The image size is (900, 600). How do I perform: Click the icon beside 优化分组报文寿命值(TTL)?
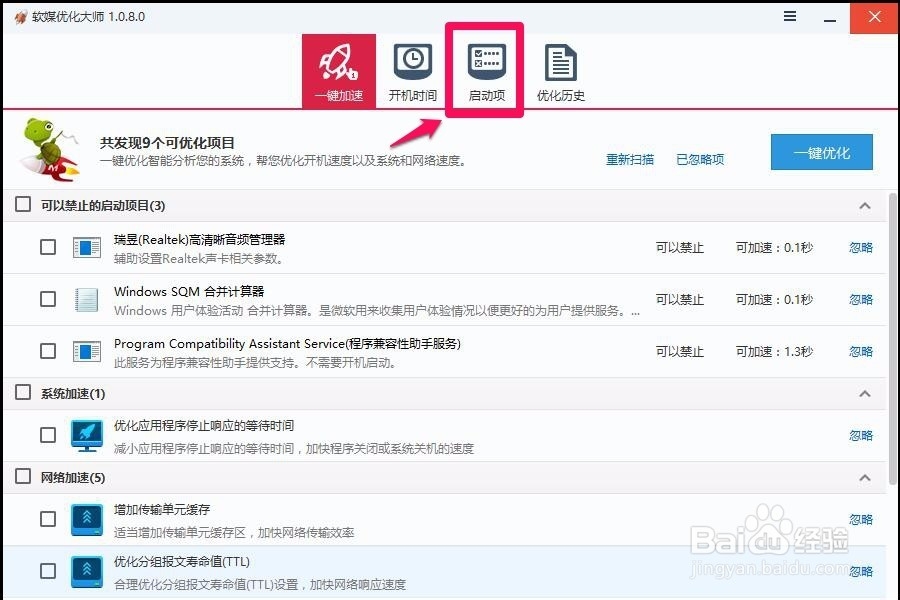click(x=87, y=571)
